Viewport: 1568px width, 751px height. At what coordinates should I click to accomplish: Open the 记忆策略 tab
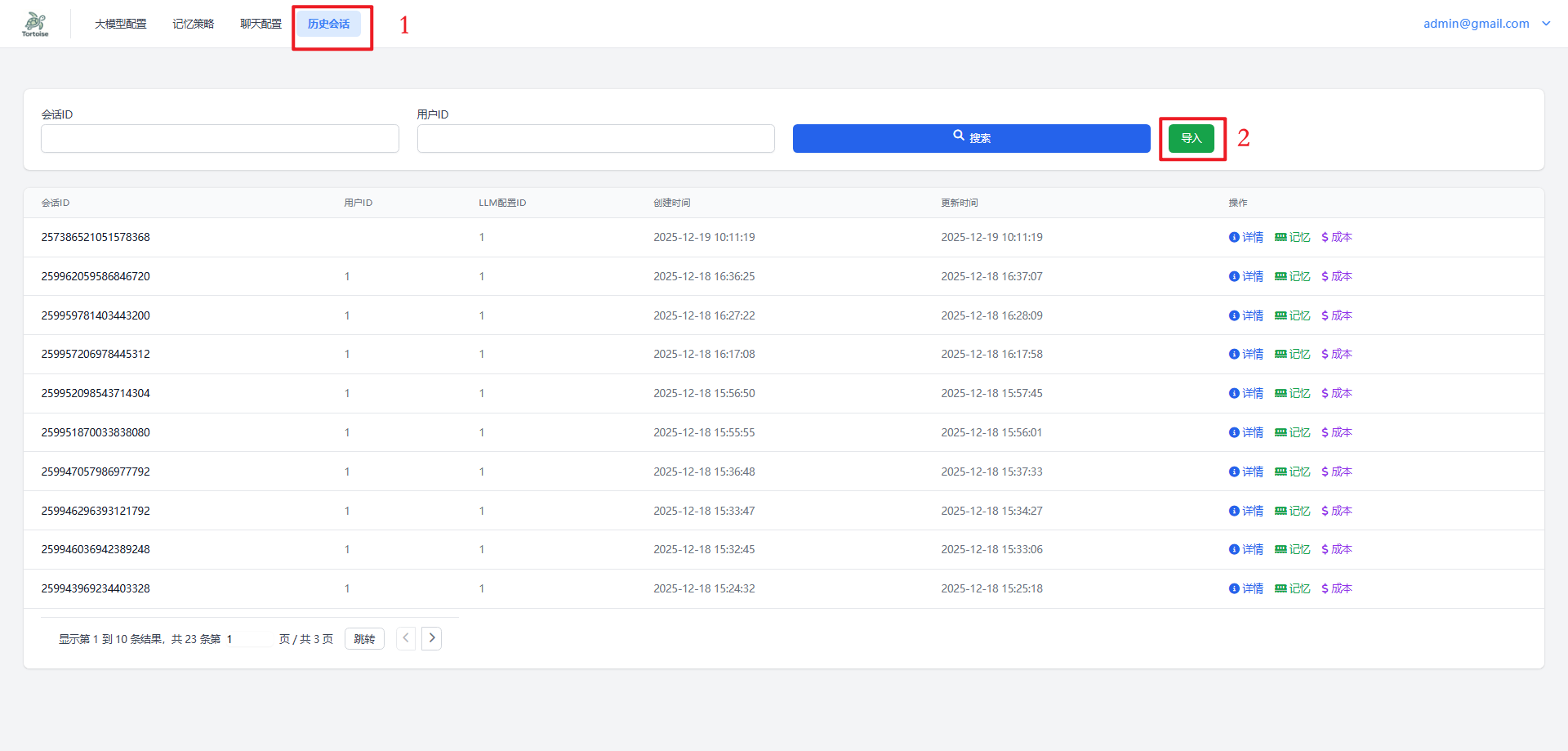(x=194, y=24)
